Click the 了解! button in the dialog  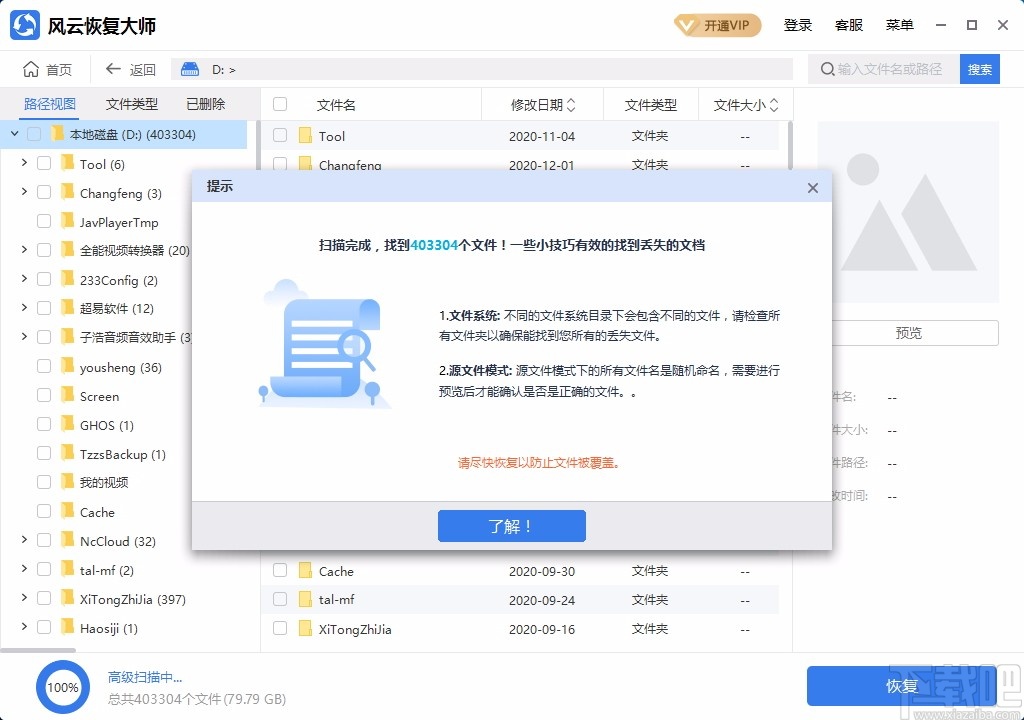(511, 525)
